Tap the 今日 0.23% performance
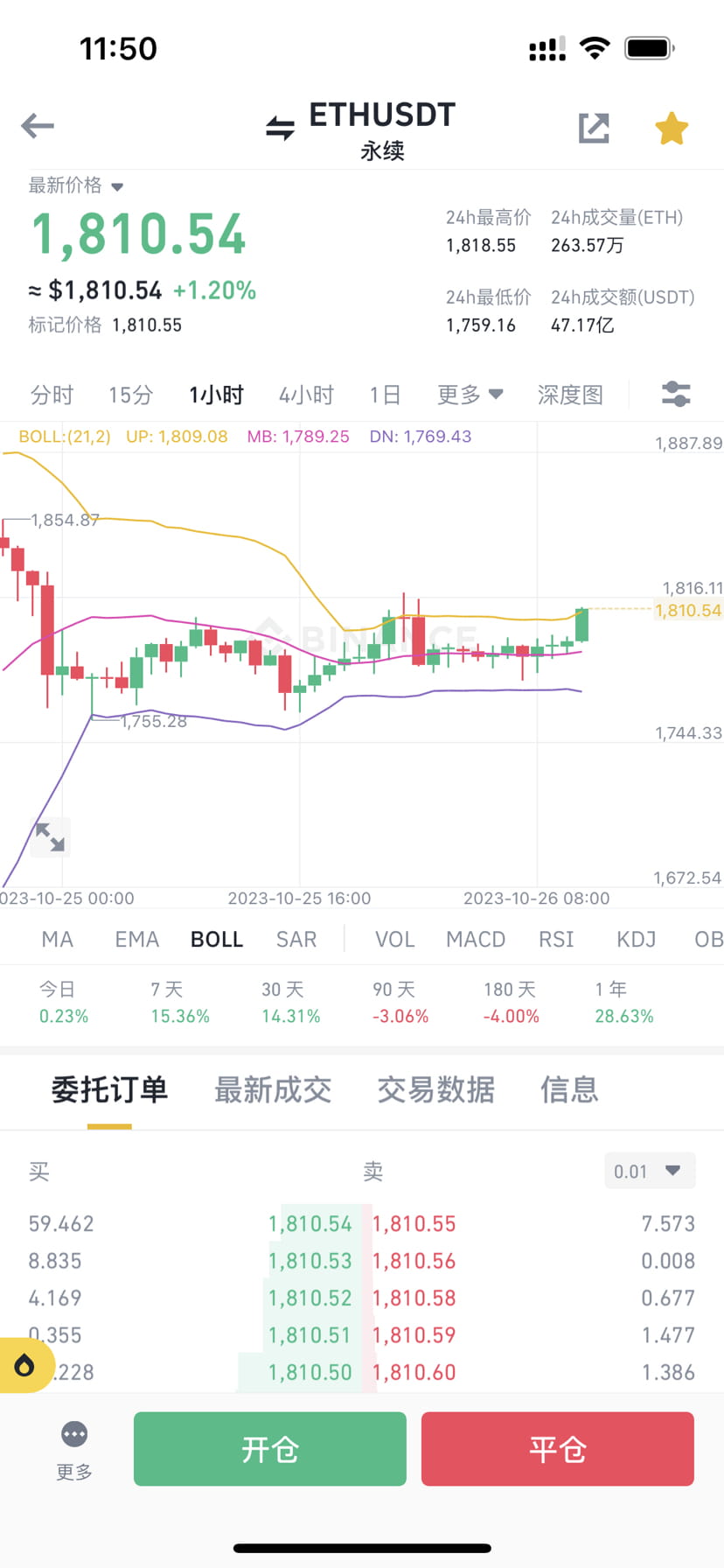This screenshot has height=1568, width=724. (64, 1003)
